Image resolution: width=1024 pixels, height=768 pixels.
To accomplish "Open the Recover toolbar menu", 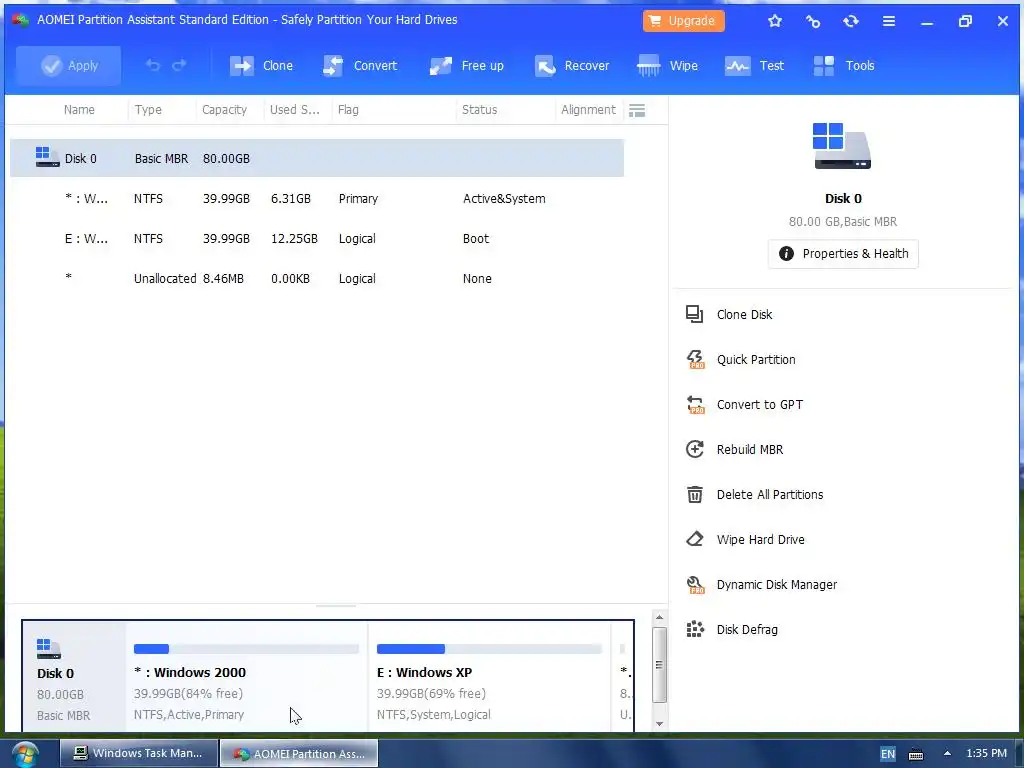I will click(571, 65).
